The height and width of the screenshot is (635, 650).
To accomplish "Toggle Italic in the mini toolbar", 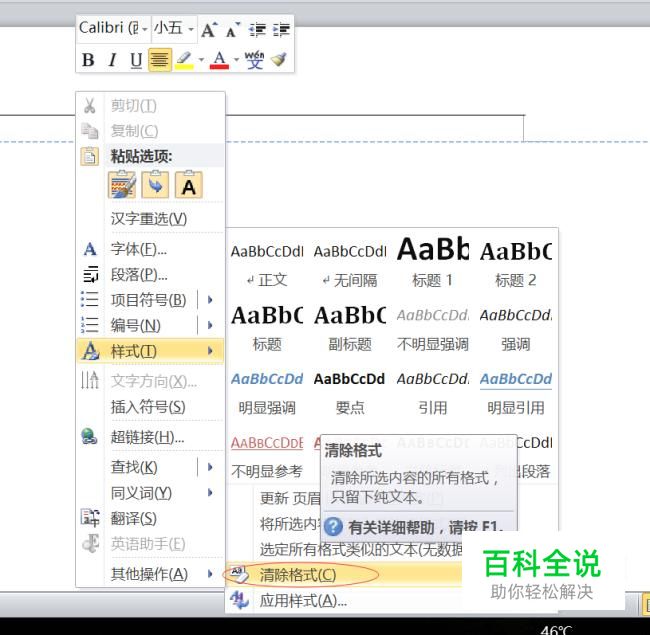I will (x=112, y=60).
